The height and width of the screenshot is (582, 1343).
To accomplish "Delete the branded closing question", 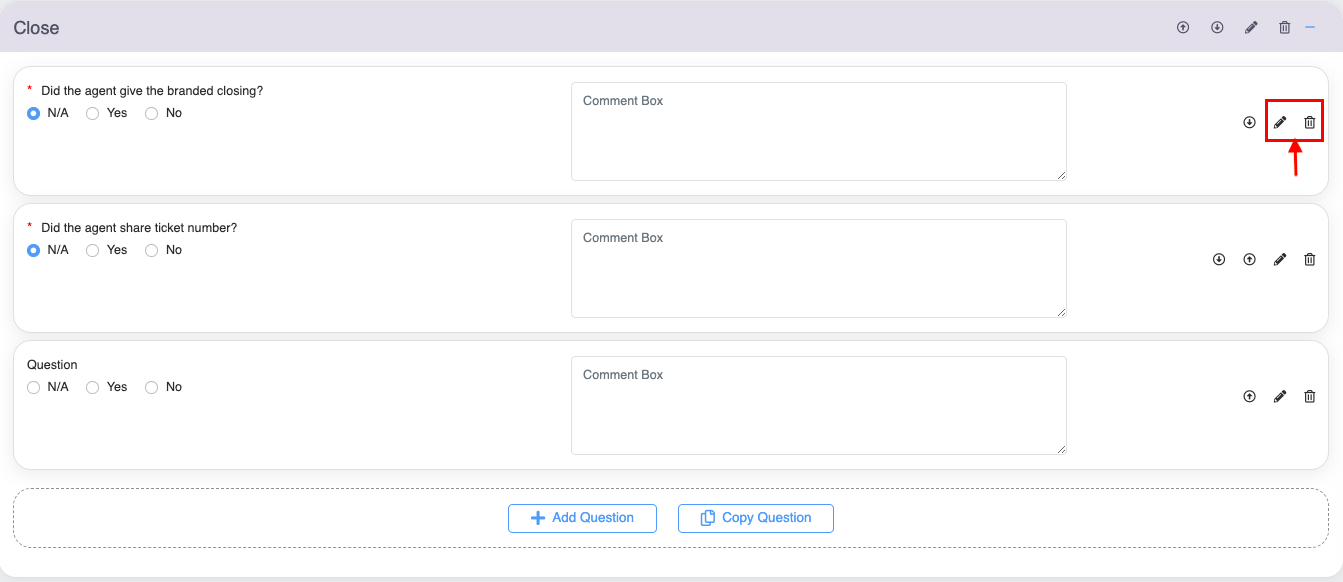I will [1310, 122].
